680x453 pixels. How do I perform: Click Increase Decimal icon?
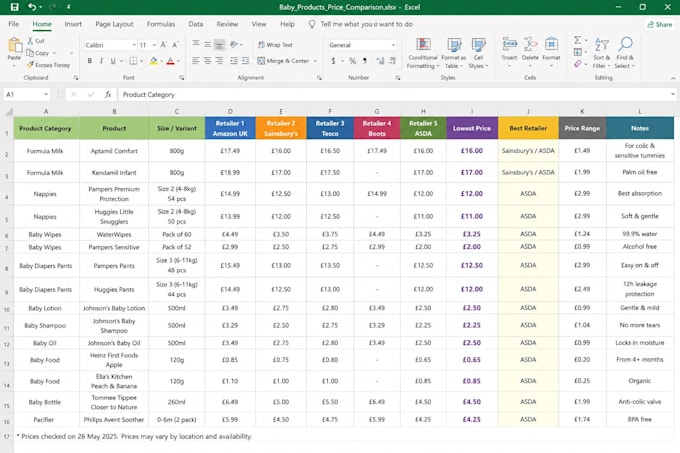[380, 61]
